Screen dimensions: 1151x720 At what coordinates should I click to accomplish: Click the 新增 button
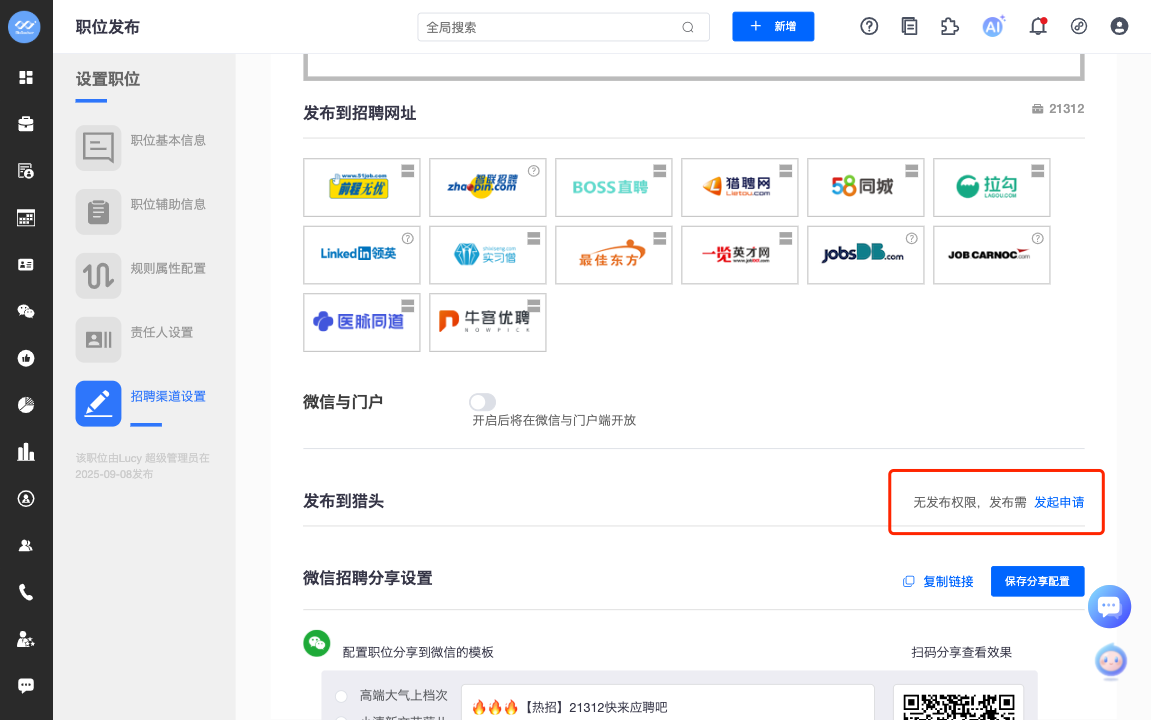coord(773,26)
